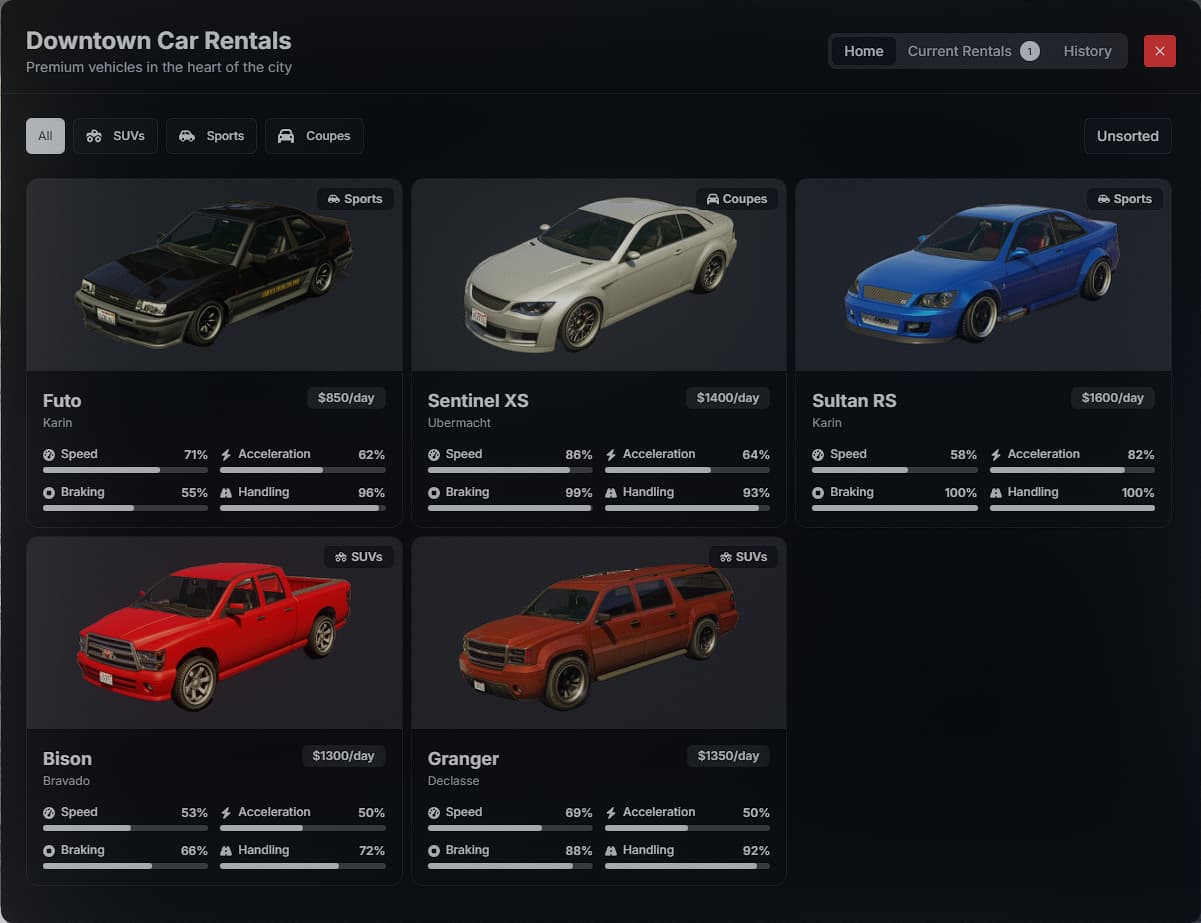The width and height of the screenshot is (1201, 923).
Task: Filter vehicles by Sports
Action: (211, 136)
